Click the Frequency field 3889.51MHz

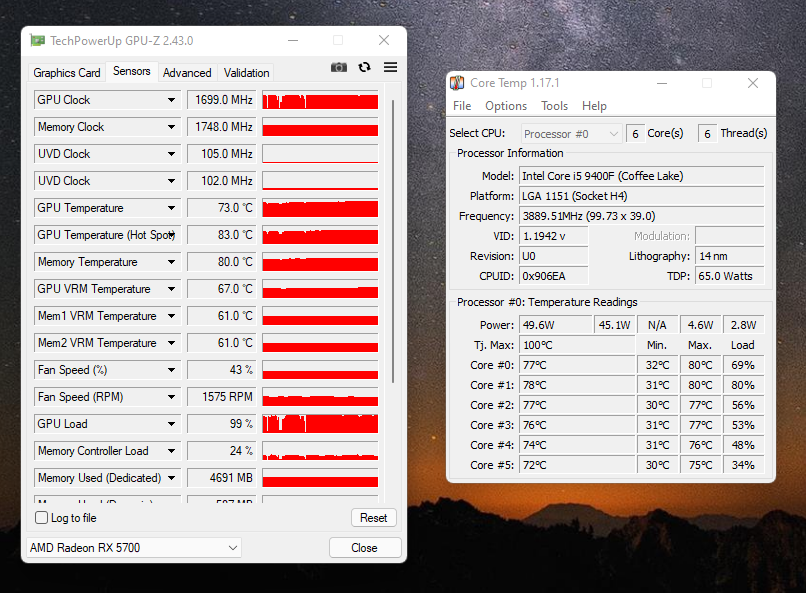click(x=642, y=216)
